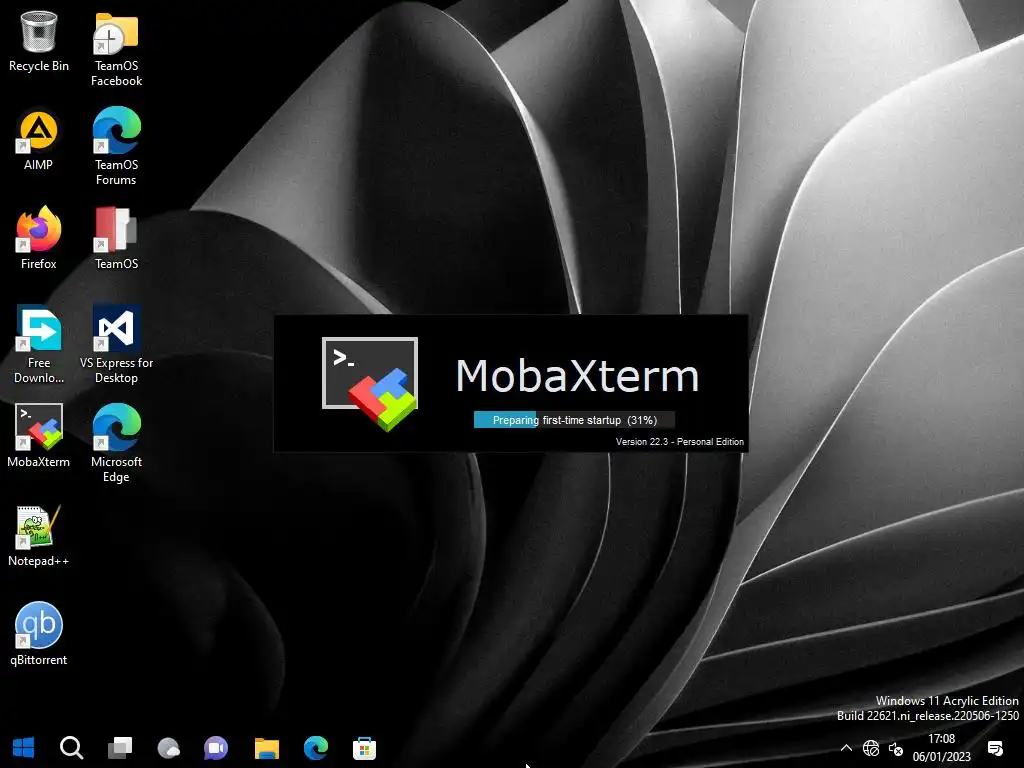Show hidden system tray icons
Image resolution: width=1024 pixels, height=768 pixels.
click(x=846, y=748)
